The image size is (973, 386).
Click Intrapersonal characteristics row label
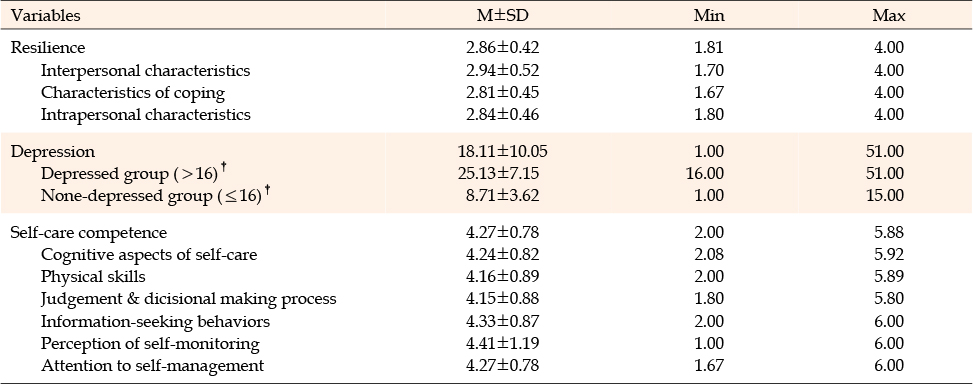click(x=145, y=115)
